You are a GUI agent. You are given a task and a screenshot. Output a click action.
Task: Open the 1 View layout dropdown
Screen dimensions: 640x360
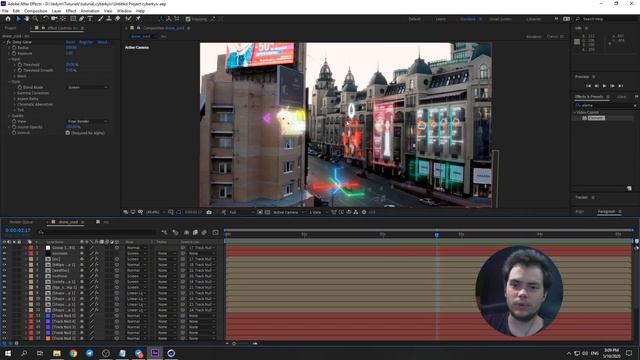(318, 212)
